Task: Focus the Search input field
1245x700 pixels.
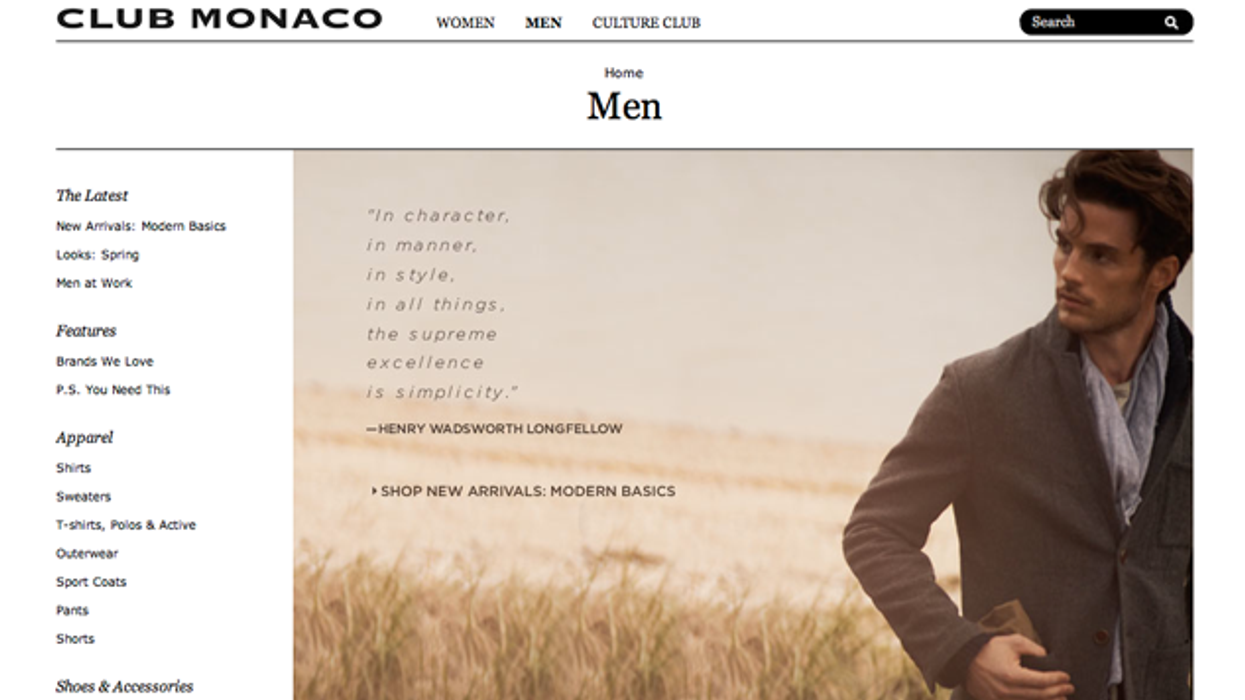Action: pos(1095,22)
